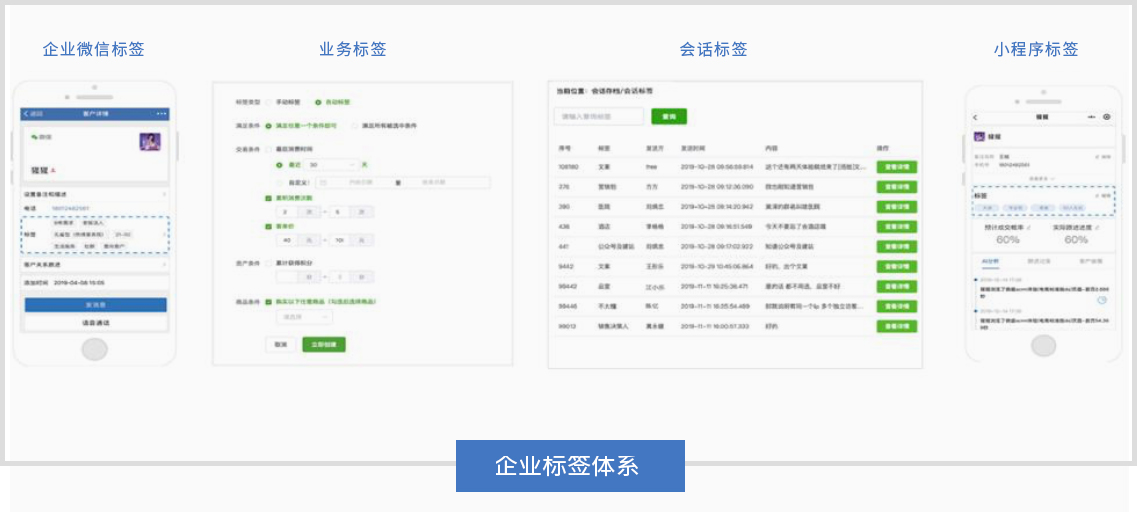Click the customer avatar in WeChat profile card
This screenshot has height=512, width=1137.
tap(150, 142)
